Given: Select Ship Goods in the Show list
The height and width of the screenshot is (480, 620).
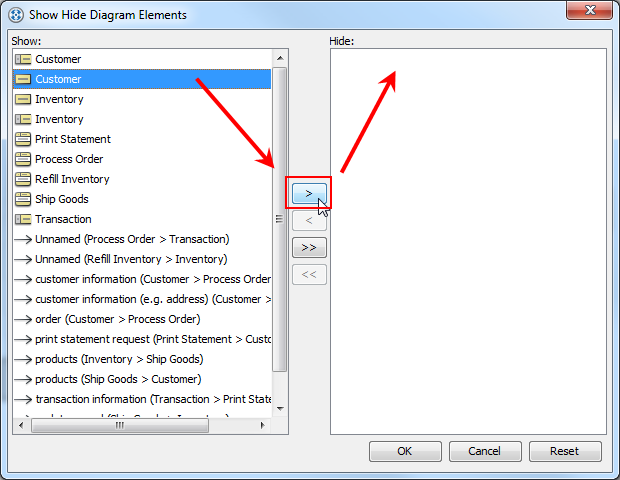Looking at the screenshot, I should coord(142,199).
